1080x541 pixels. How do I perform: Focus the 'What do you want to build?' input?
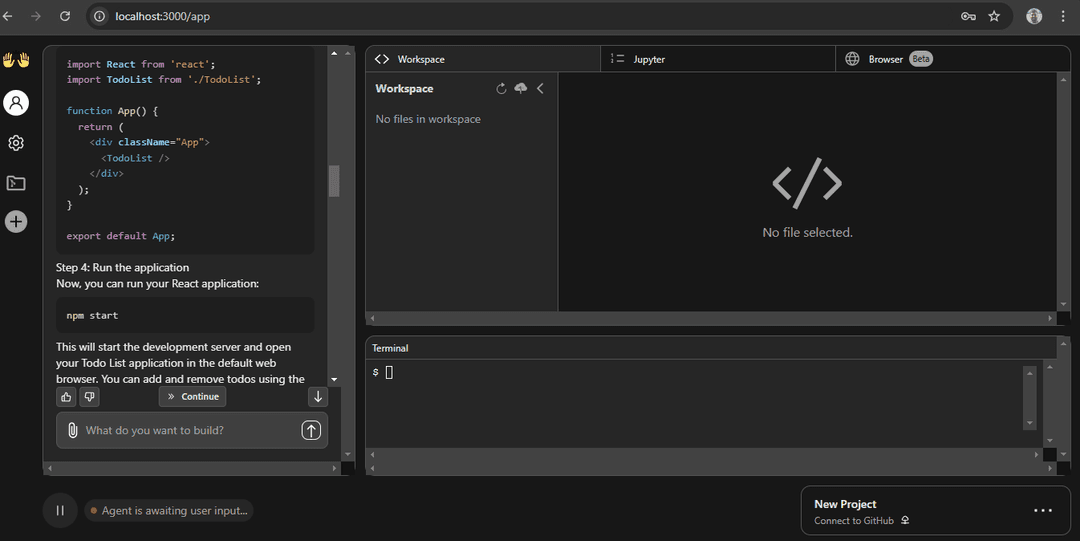(189, 431)
